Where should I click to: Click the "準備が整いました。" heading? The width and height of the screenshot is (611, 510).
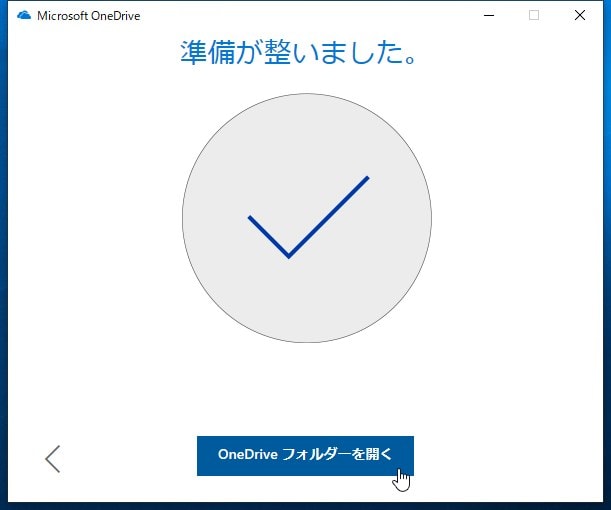(x=298, y=52)
